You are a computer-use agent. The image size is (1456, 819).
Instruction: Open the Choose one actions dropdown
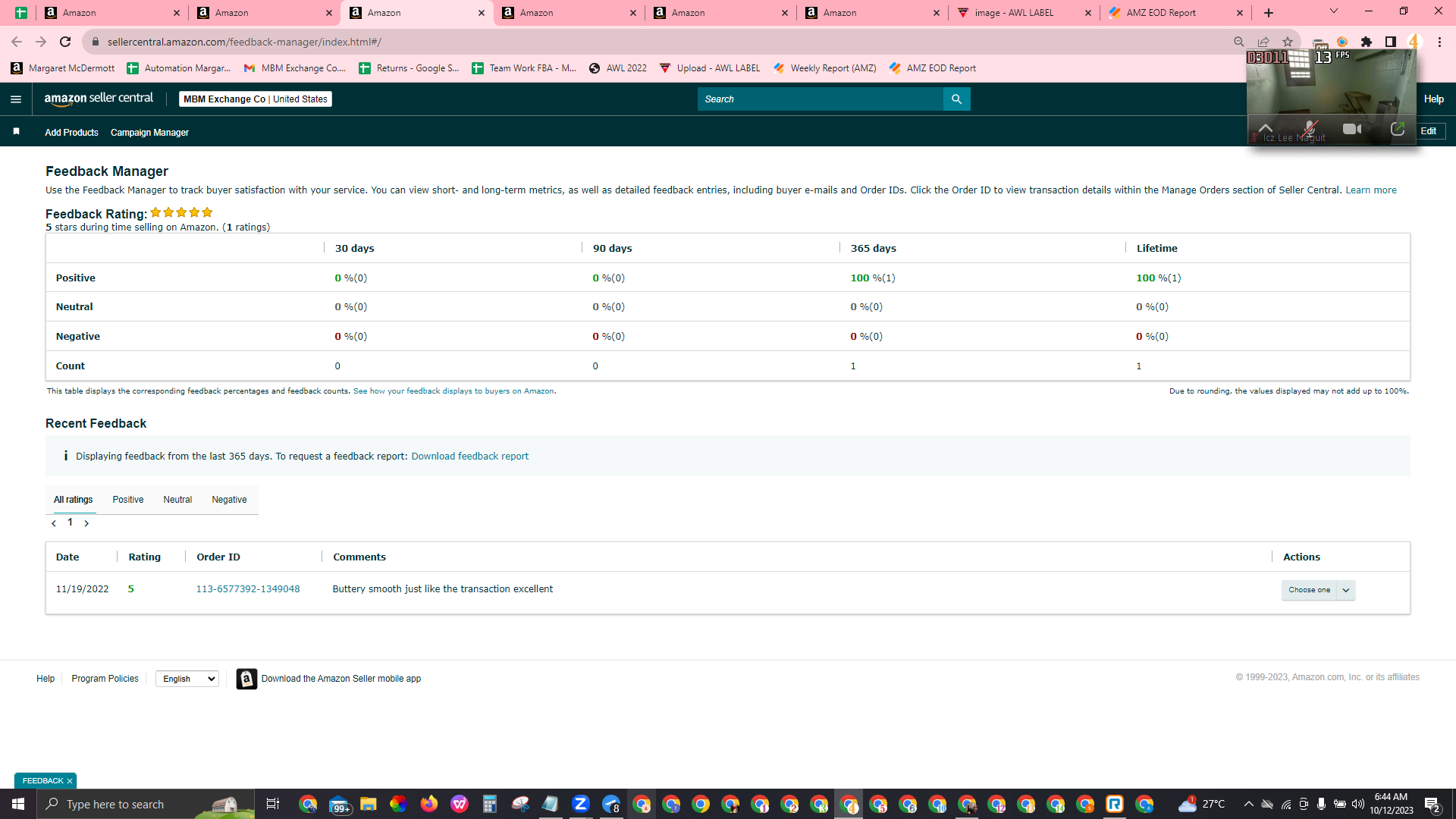pyautogui.click(x=1318, y=590)
